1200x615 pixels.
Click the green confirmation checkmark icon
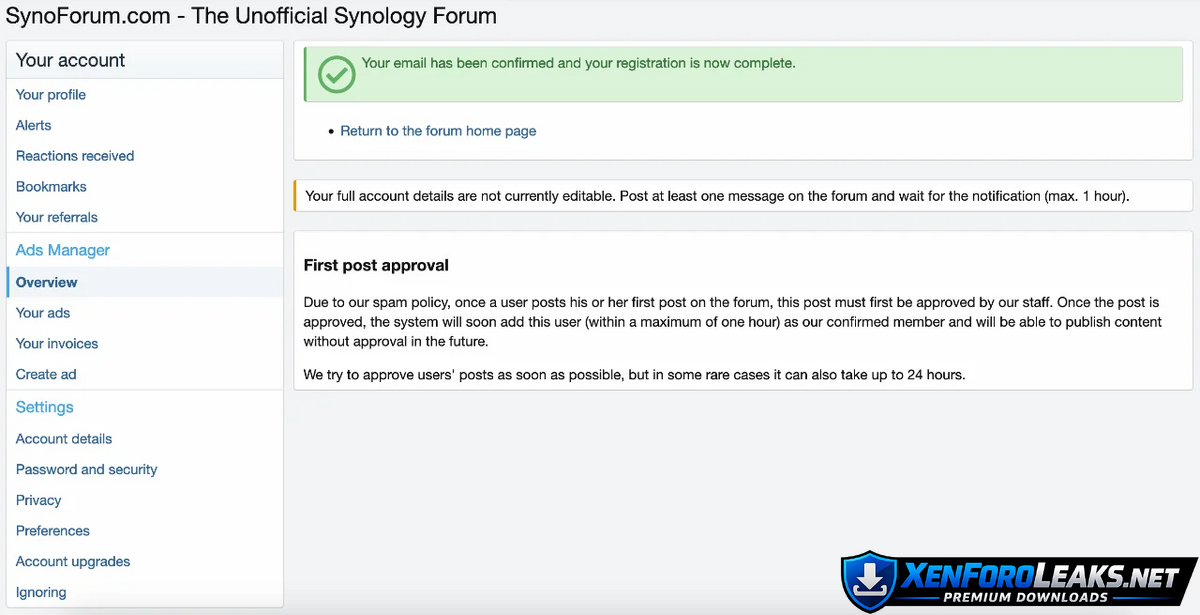click(x=336, y=73)
